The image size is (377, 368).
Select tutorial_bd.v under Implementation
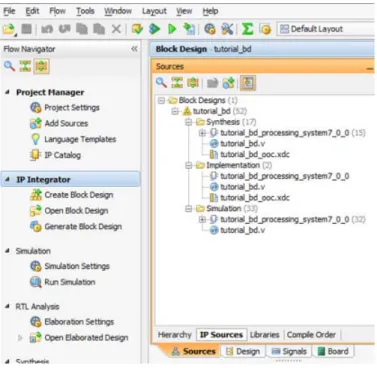pyautogui.click(x=237, y=187)
